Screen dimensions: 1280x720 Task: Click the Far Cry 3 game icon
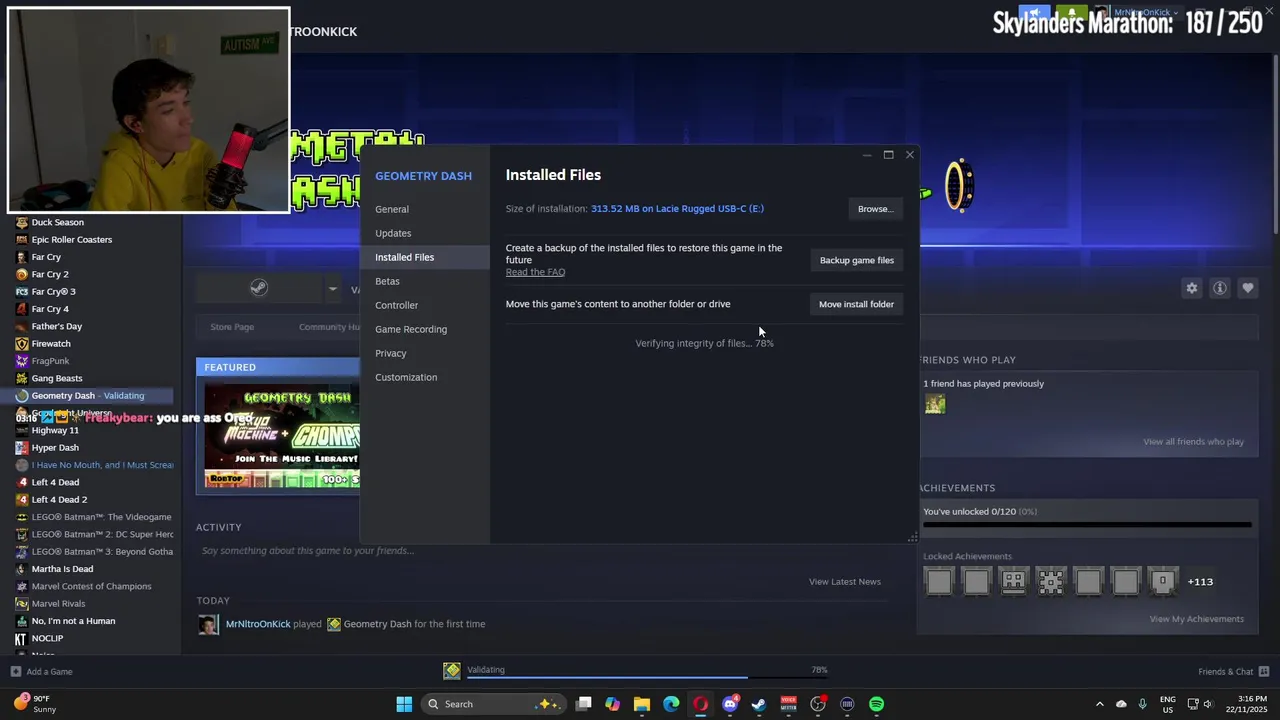tap(21, 291)
